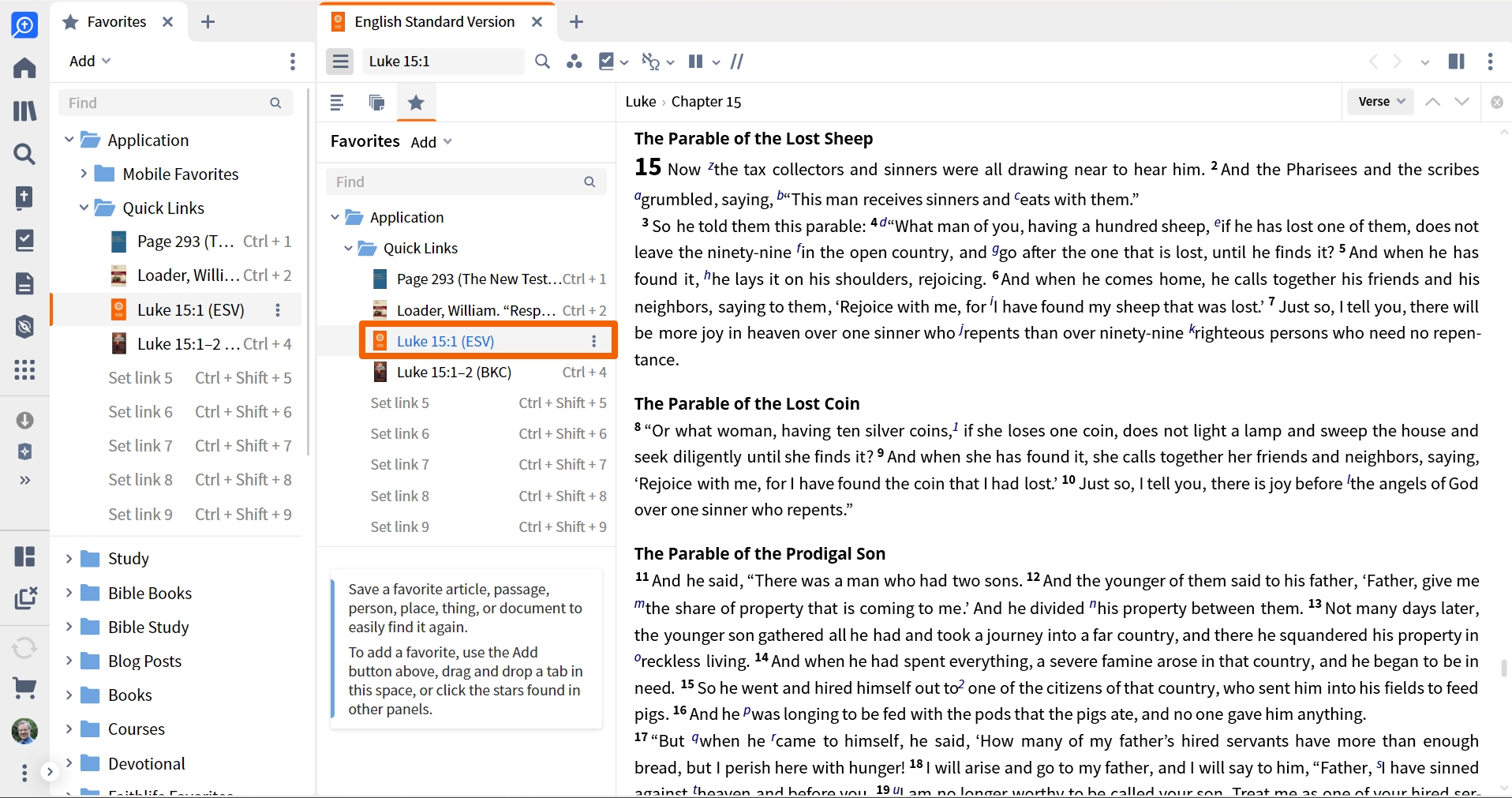Open the Verse navigation dropdown

click(1382, 102)
